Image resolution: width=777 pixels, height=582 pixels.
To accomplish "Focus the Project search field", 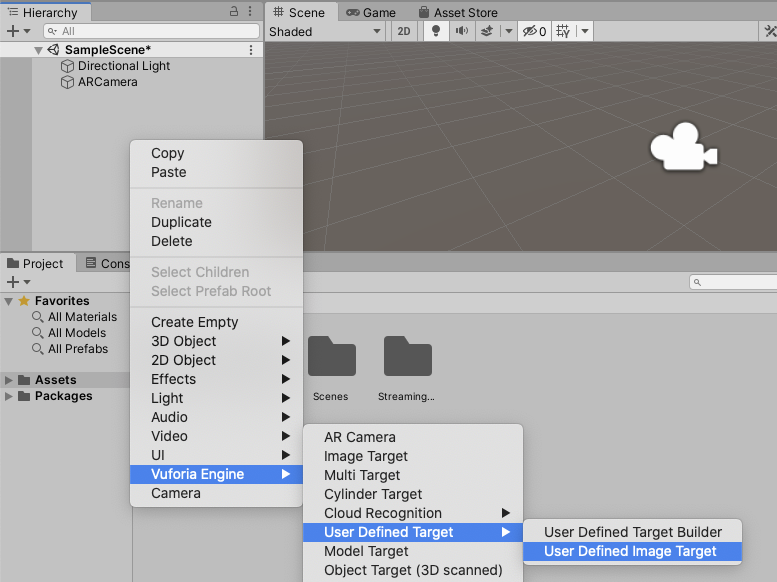I will pos(733,282).
